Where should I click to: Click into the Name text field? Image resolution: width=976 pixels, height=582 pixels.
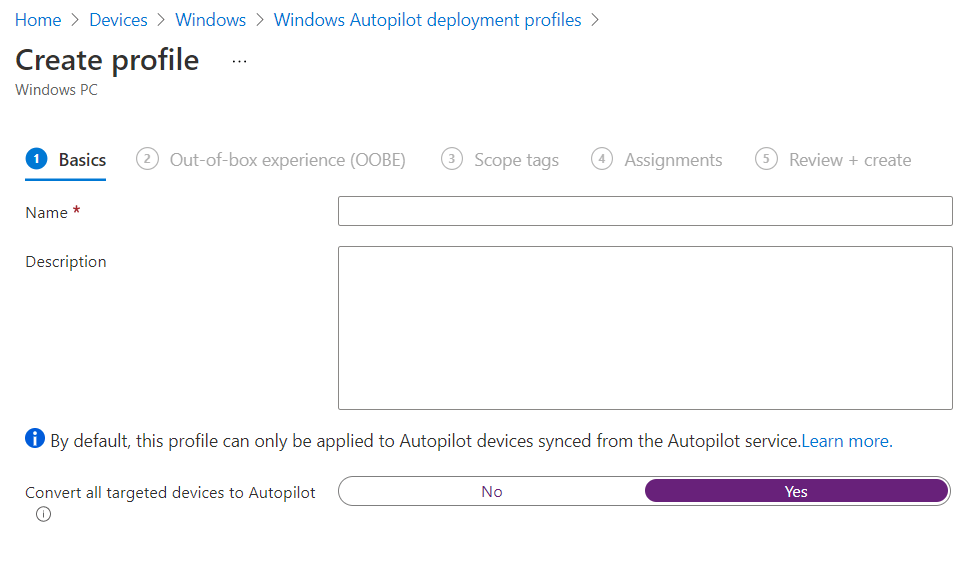click(645, 212)
